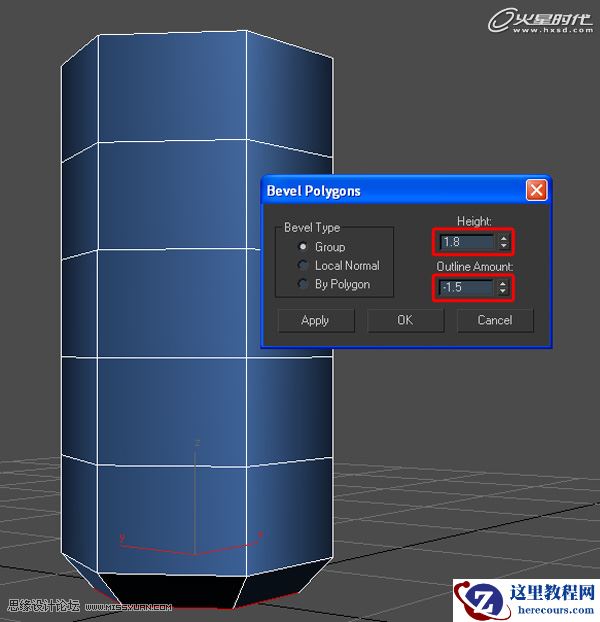Viewport: 600px width, 622px height.
Task: Cancel the Bevel Polygons dialog
Action: 494,320
